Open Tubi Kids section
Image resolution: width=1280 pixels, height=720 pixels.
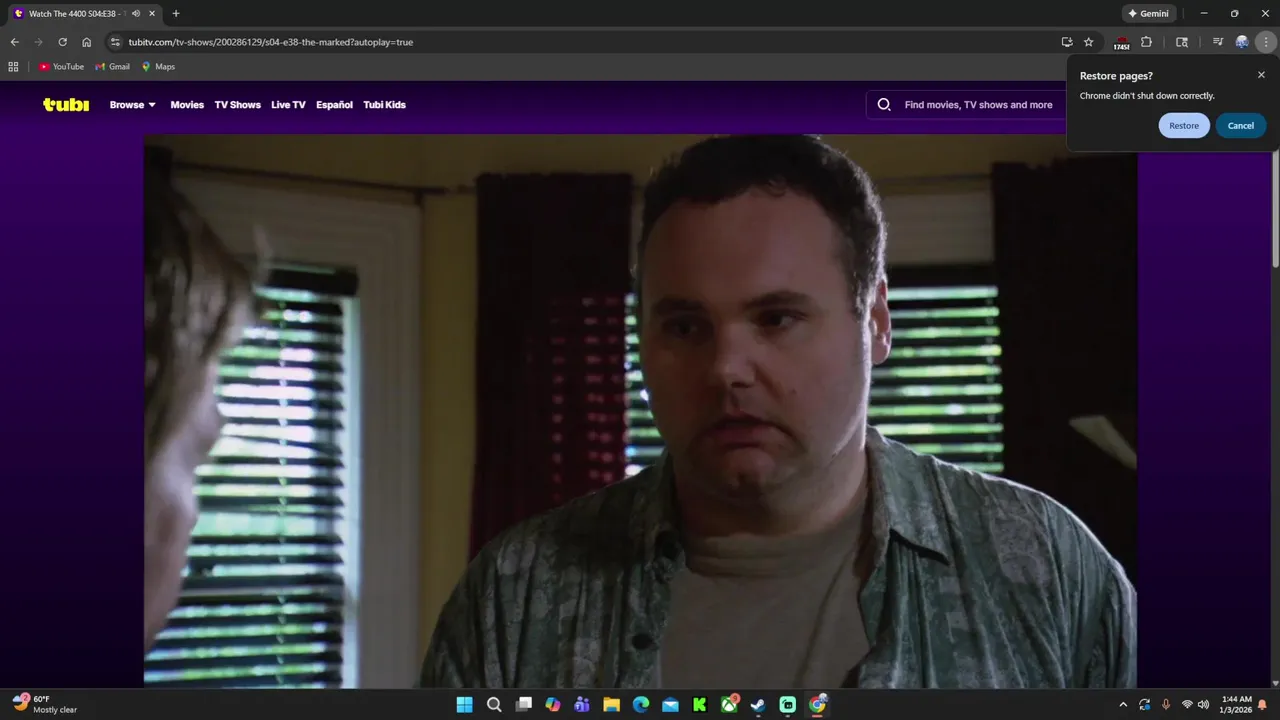point(384,105)
